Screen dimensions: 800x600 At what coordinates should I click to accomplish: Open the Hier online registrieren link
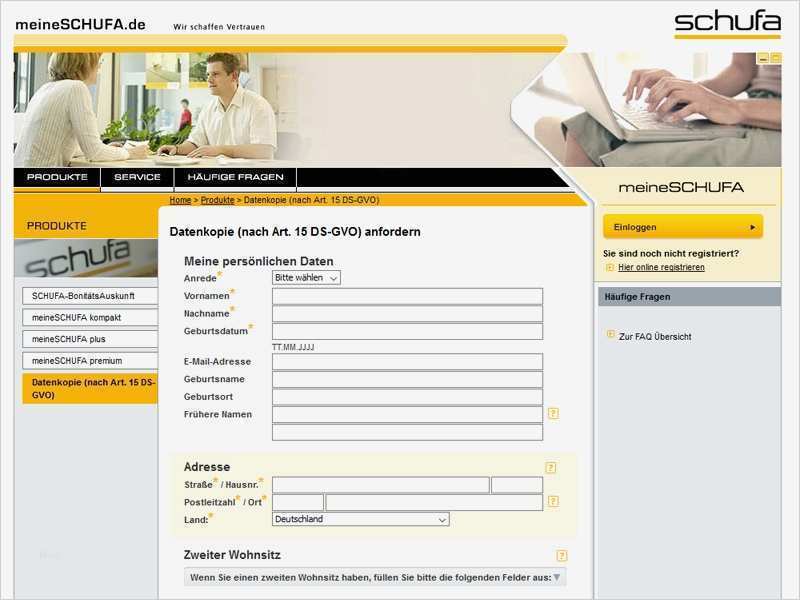(661, 267)
